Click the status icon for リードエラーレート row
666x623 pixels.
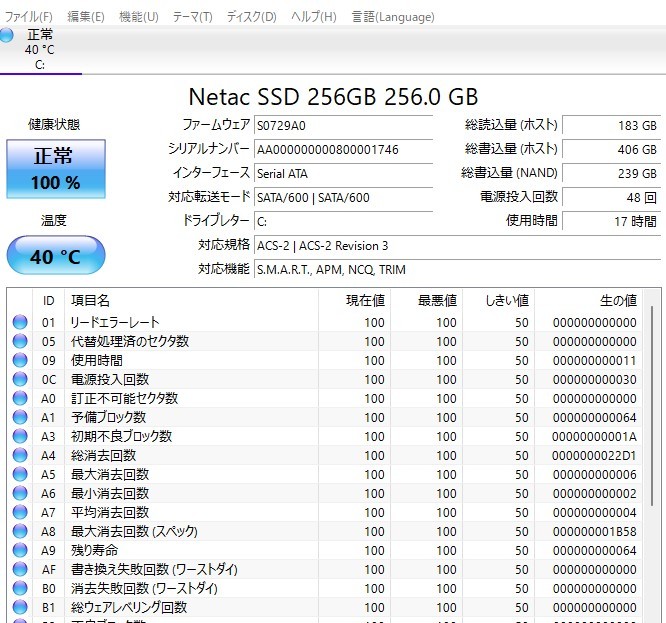tap(19, 323)
